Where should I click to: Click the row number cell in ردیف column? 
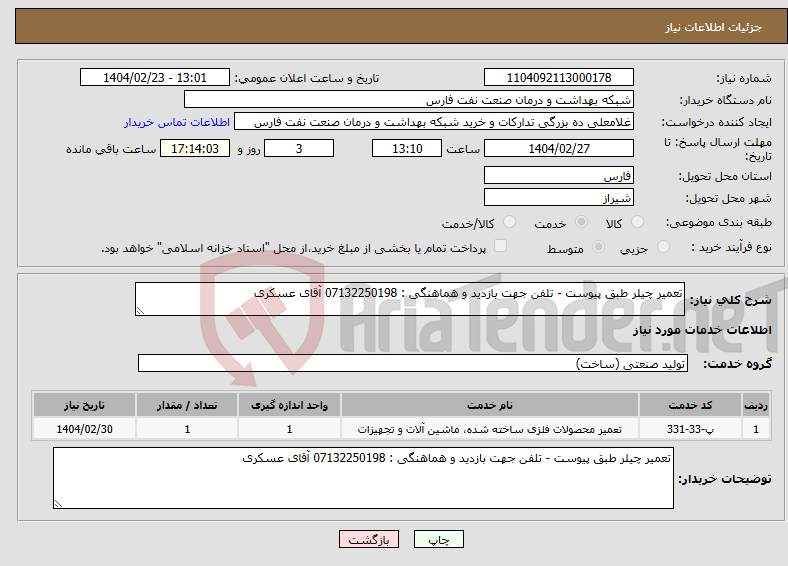pos(756,429)
